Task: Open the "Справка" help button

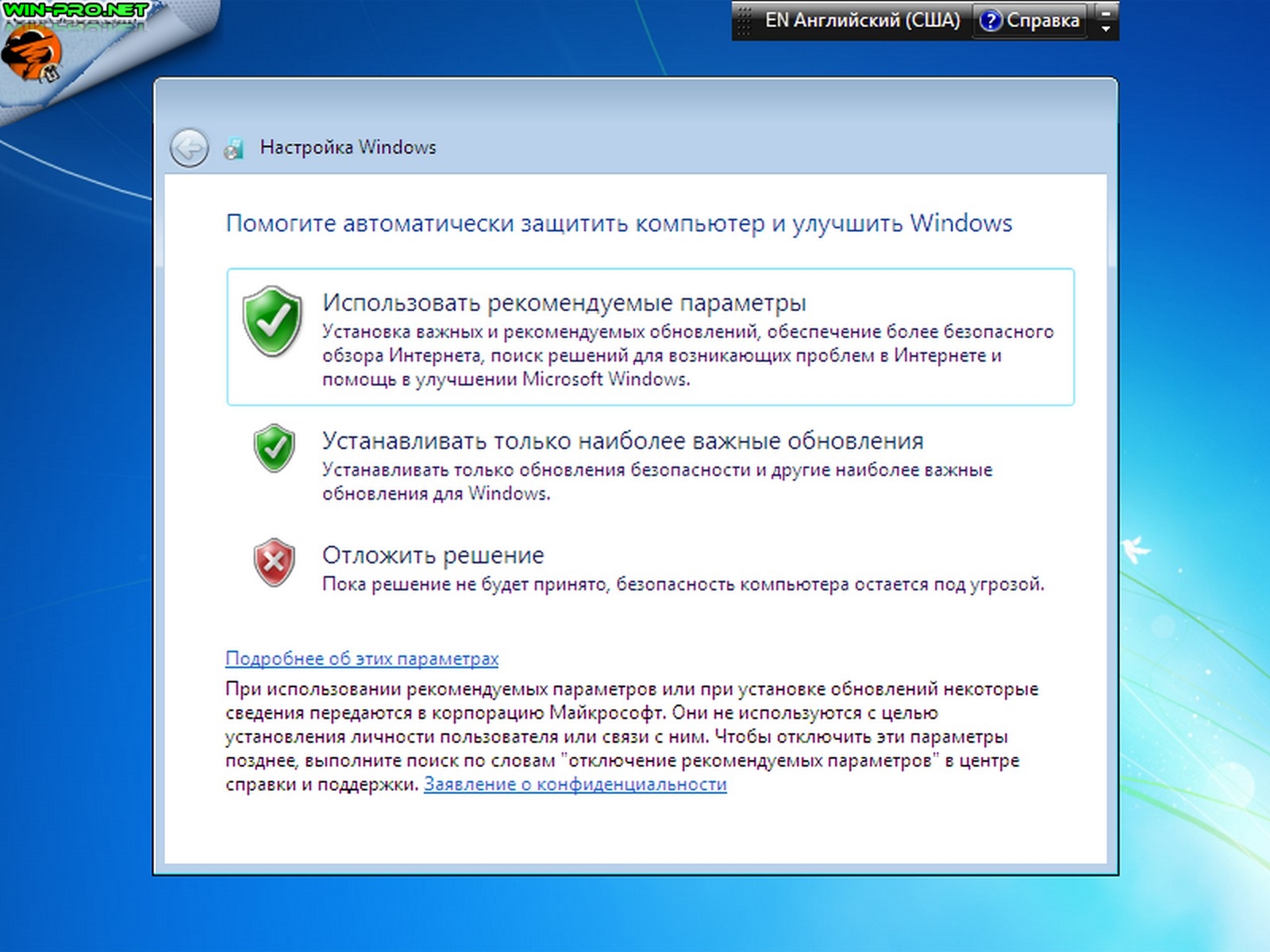Action: point(1030,21)
